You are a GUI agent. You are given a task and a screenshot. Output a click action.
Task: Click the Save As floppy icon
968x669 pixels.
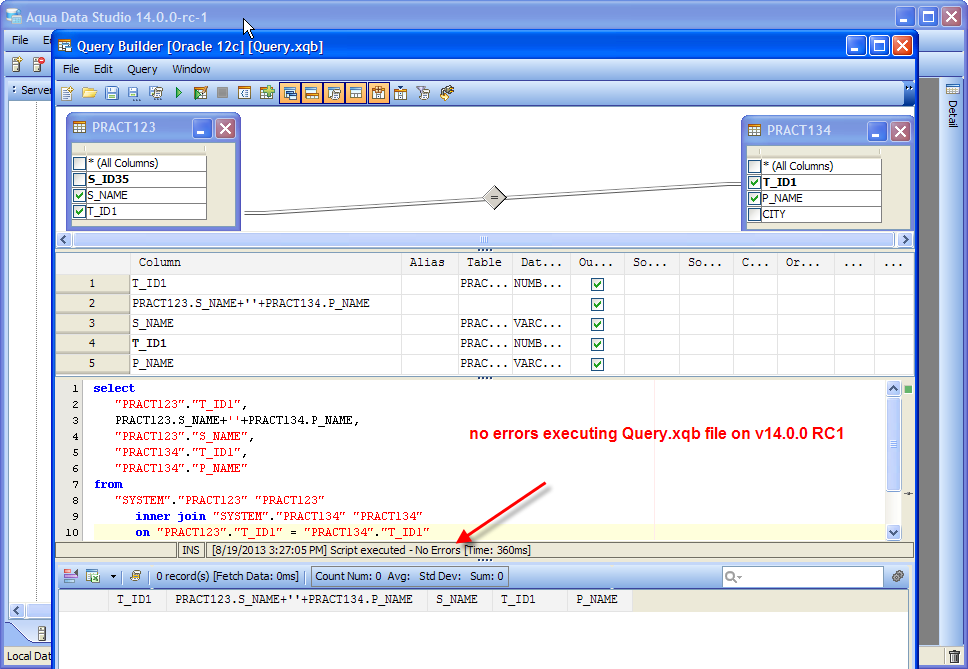coord(134,93)
